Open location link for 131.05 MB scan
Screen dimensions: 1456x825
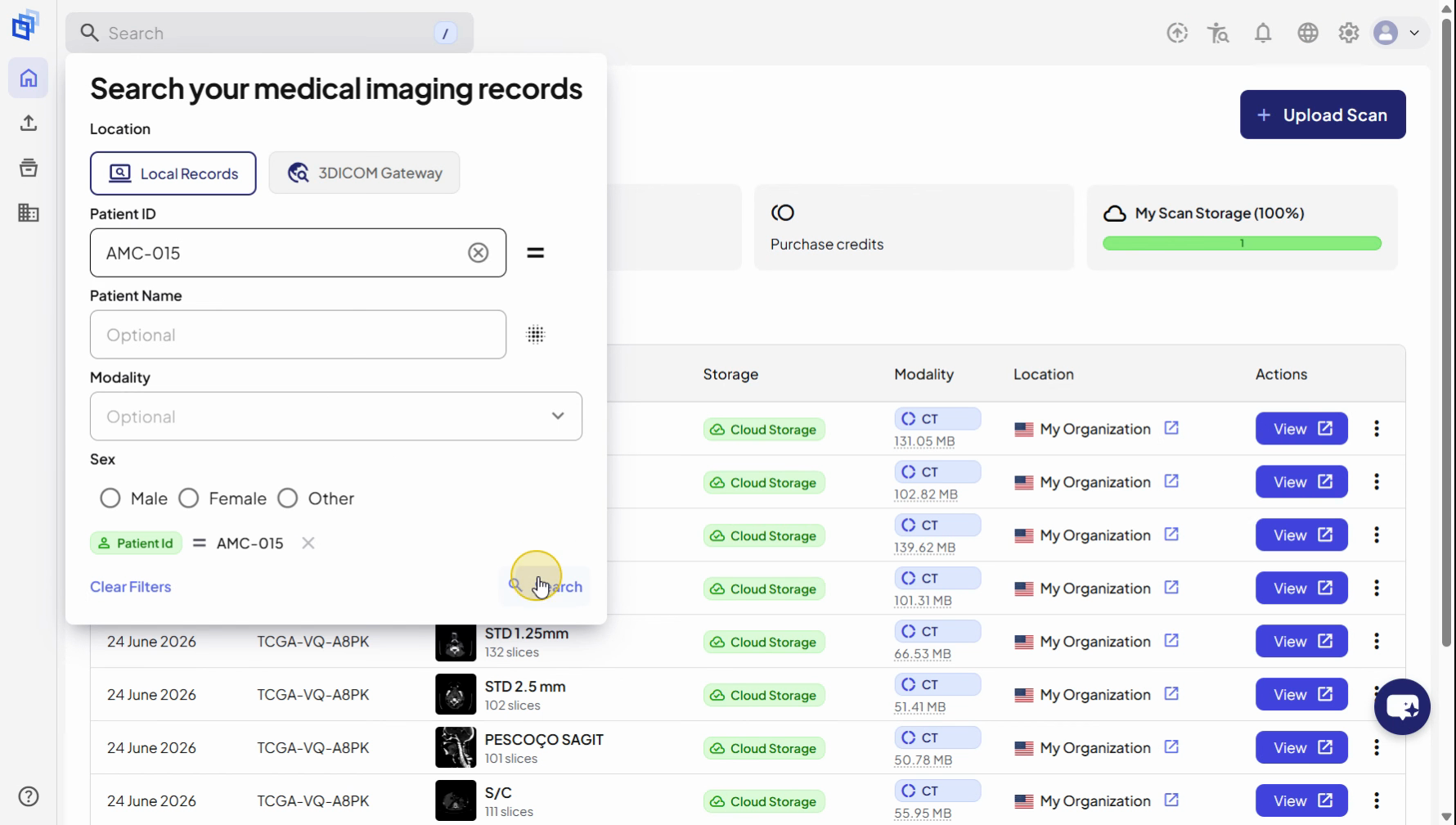coord(1171,428)
